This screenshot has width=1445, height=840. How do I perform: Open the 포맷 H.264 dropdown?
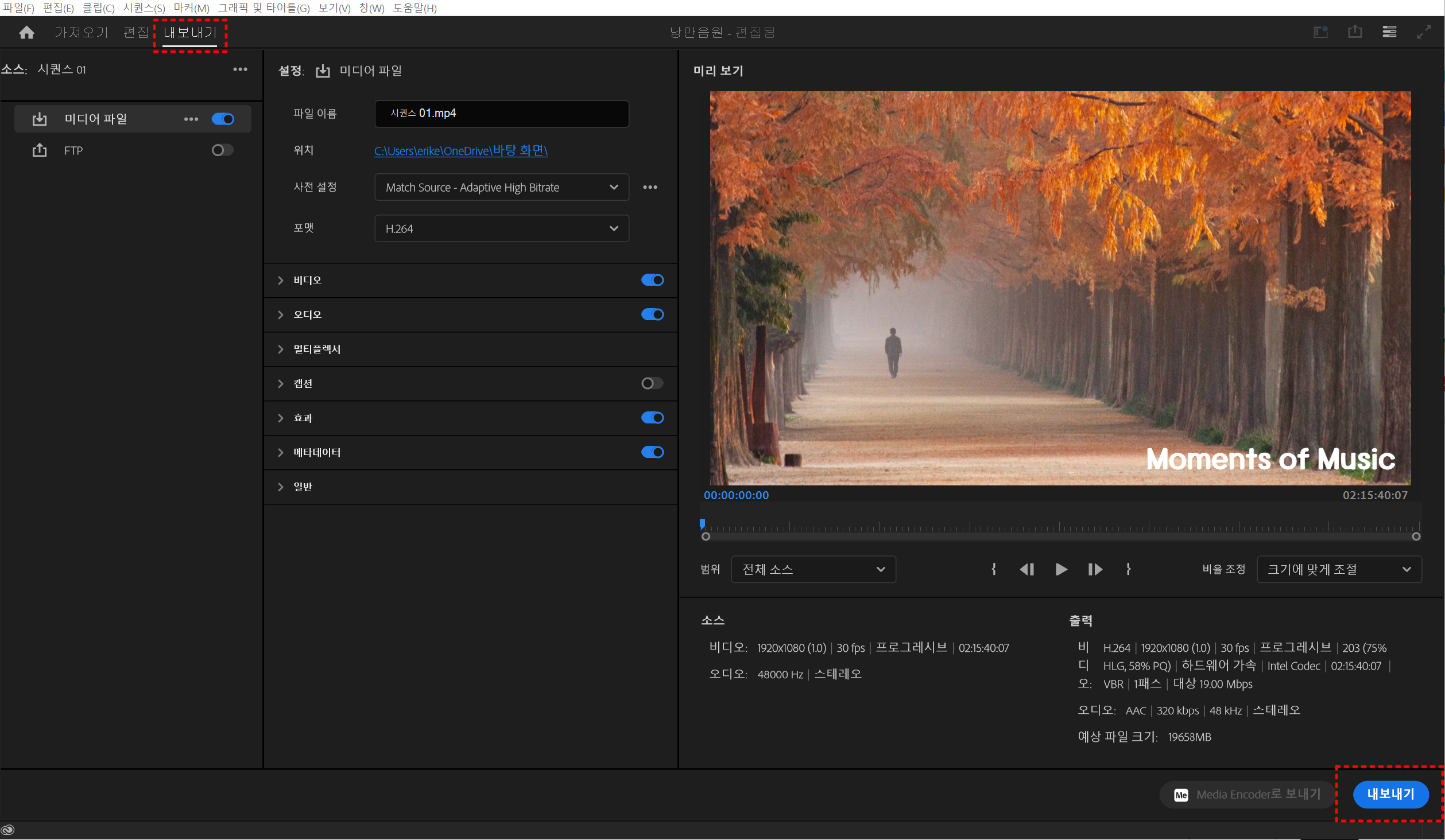[501, 228]
